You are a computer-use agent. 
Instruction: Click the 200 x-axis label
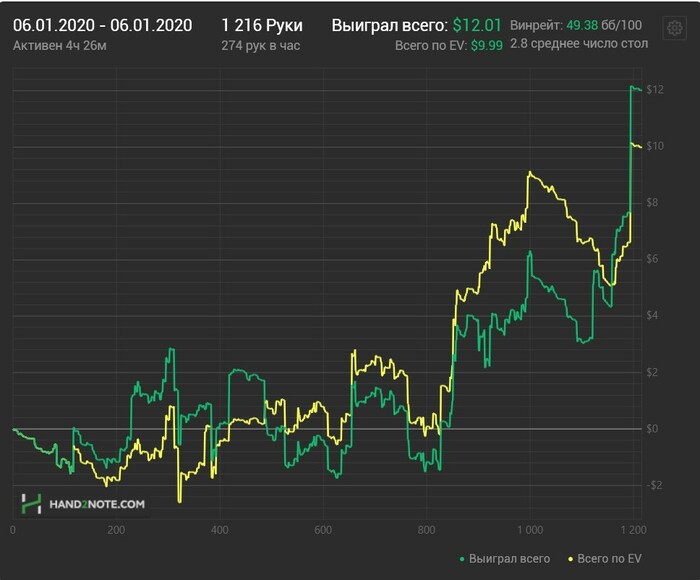click(x=116, y=530)
